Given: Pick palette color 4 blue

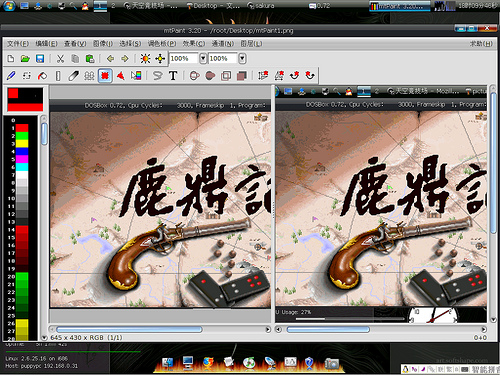Looking at the screenshot, I should click(22, 151).
